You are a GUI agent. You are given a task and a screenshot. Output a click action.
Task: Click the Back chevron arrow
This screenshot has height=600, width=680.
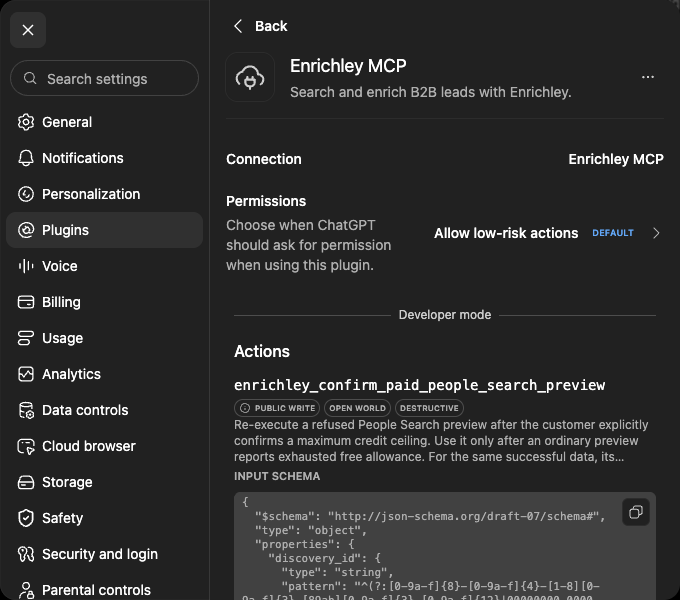point(238,26)
